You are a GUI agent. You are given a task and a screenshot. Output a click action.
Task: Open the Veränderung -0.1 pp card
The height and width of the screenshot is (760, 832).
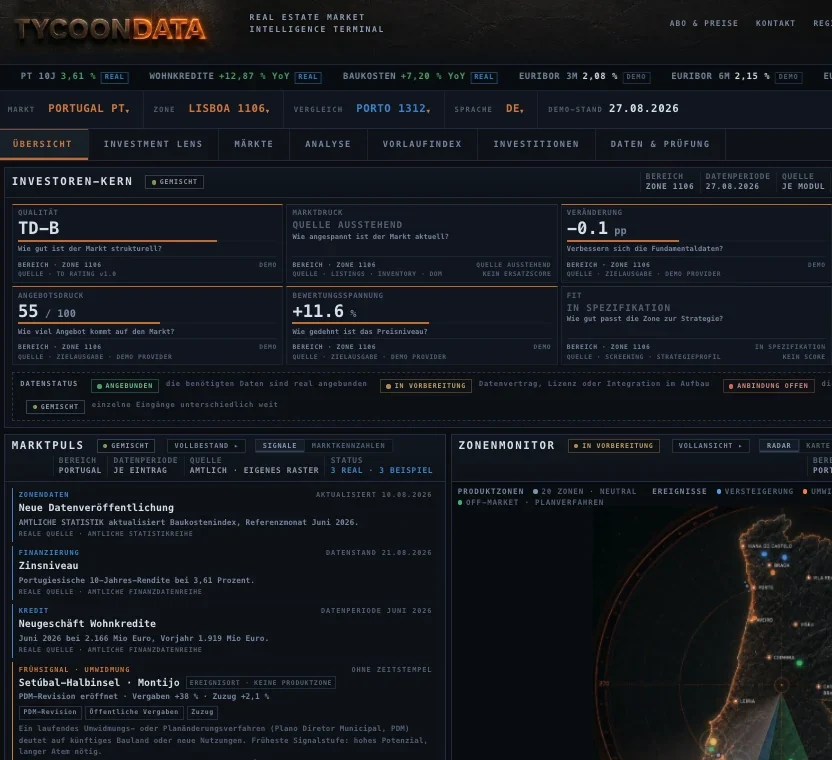pos(696,243)
